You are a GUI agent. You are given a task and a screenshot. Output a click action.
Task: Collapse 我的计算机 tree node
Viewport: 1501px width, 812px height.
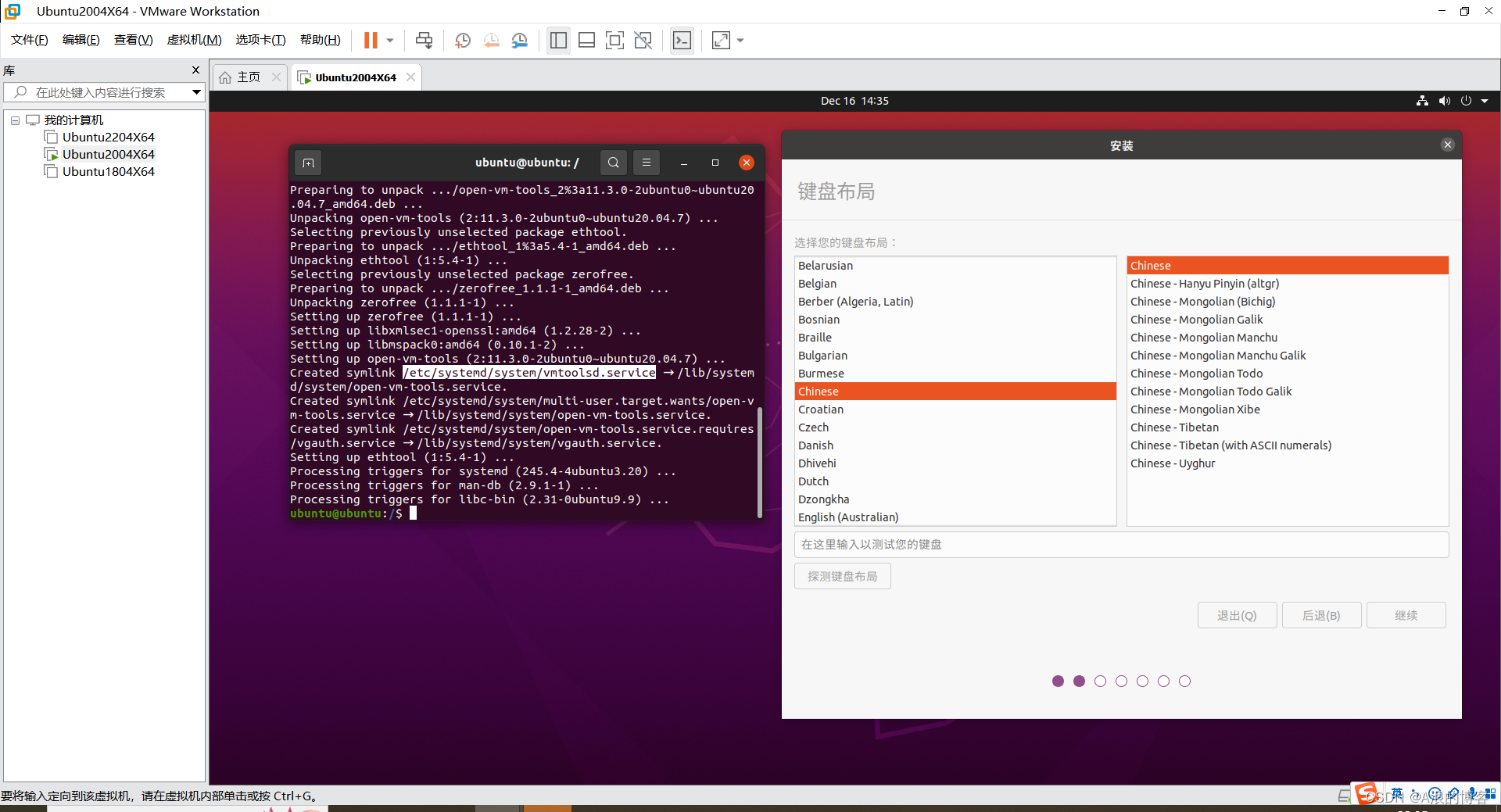[15, 120]
